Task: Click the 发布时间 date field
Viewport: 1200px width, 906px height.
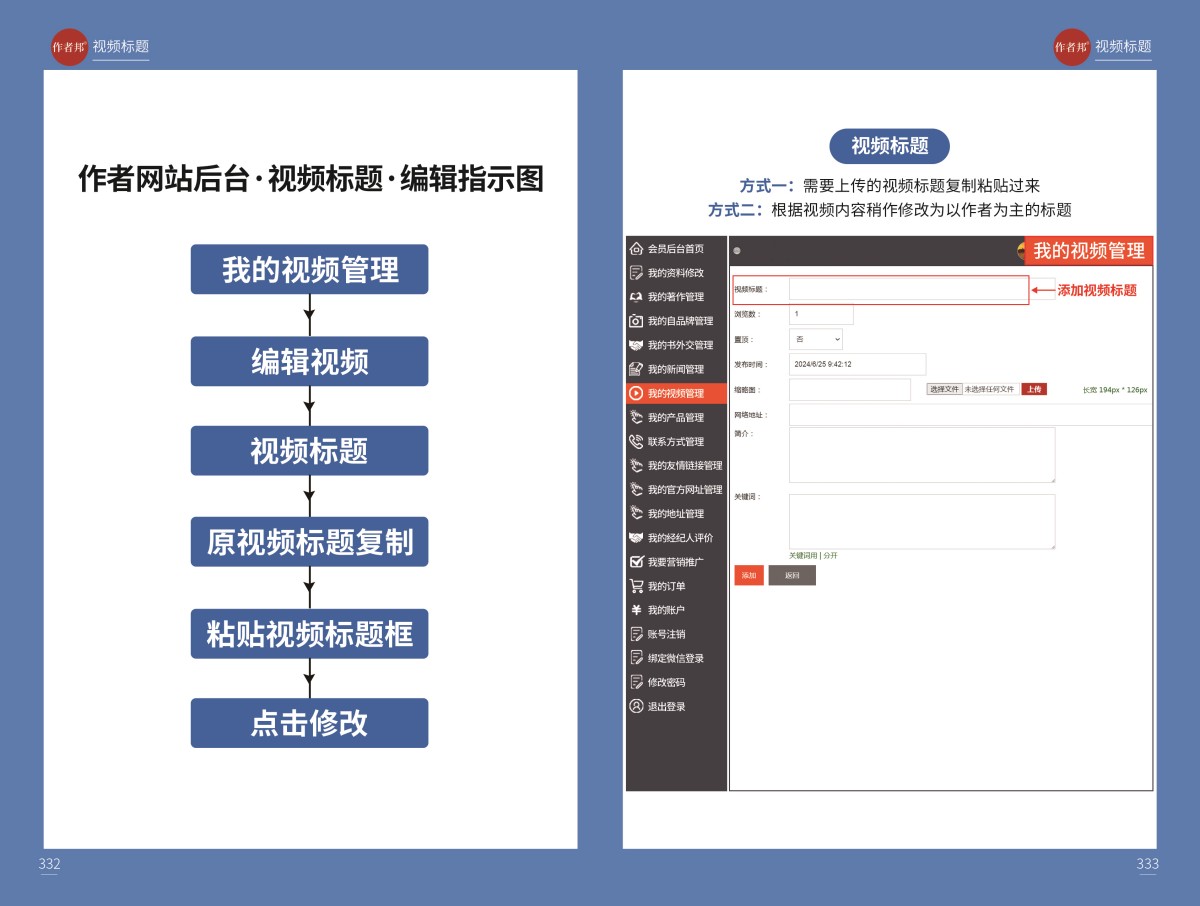Action: click(x=857, y=364)
